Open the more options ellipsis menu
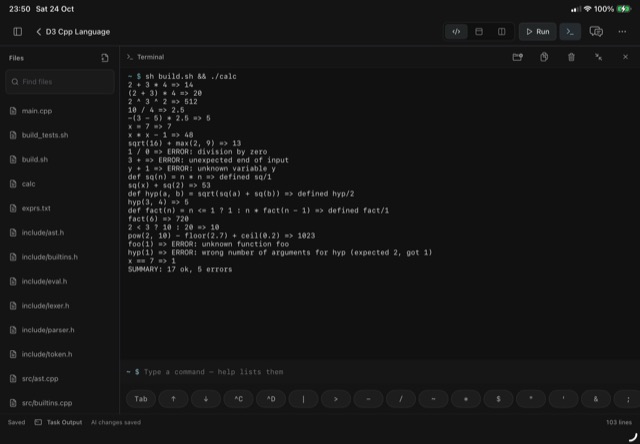 click(622, 31)
